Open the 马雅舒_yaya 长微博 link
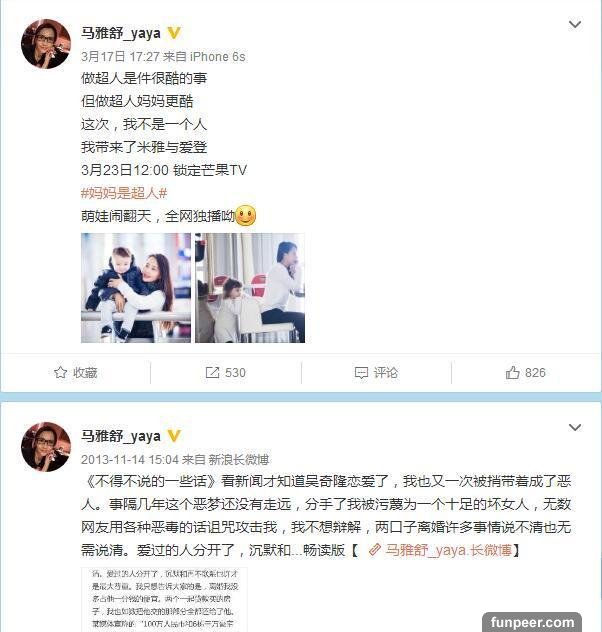This screenshot has width=602, height=632. point(448,550)
